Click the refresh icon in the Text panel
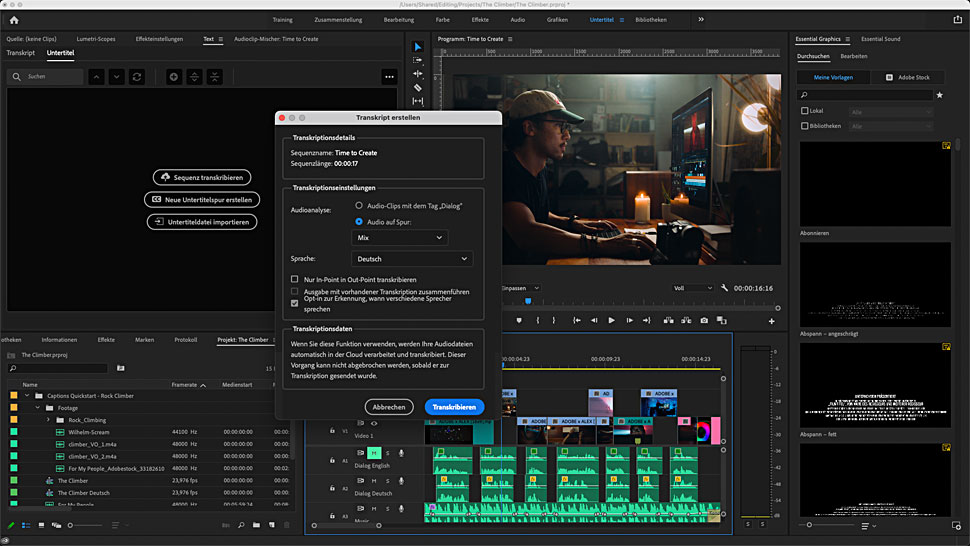Image resolution: width=970 pixels, height=546 pixels. (x=137, y=77)
